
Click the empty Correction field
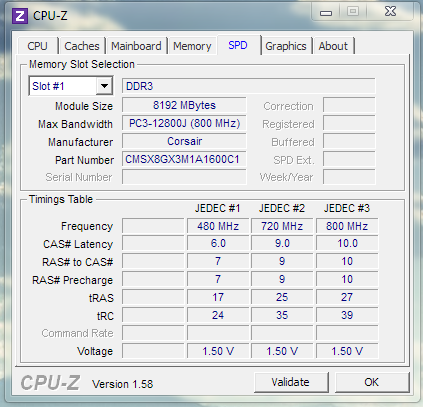tap(349, 105)
